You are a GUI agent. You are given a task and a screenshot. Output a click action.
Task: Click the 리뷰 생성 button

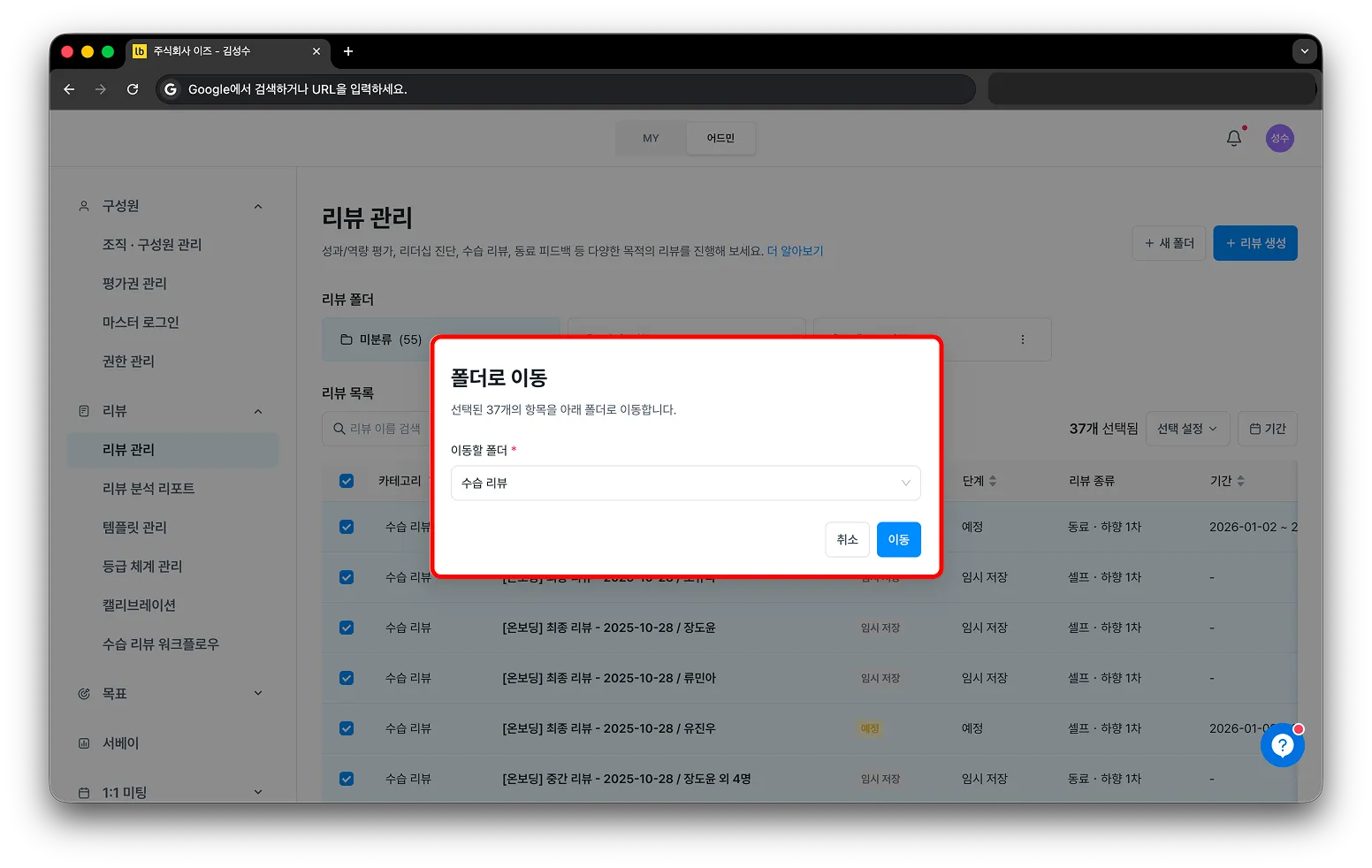[x=1255, y=243]
